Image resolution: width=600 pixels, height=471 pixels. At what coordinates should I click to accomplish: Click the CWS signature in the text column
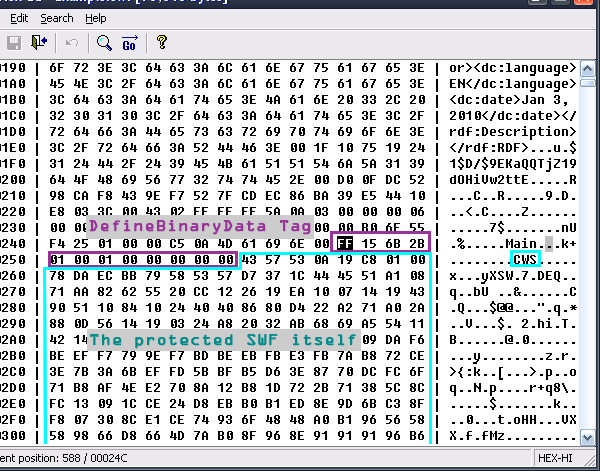[x=524, y=259]
